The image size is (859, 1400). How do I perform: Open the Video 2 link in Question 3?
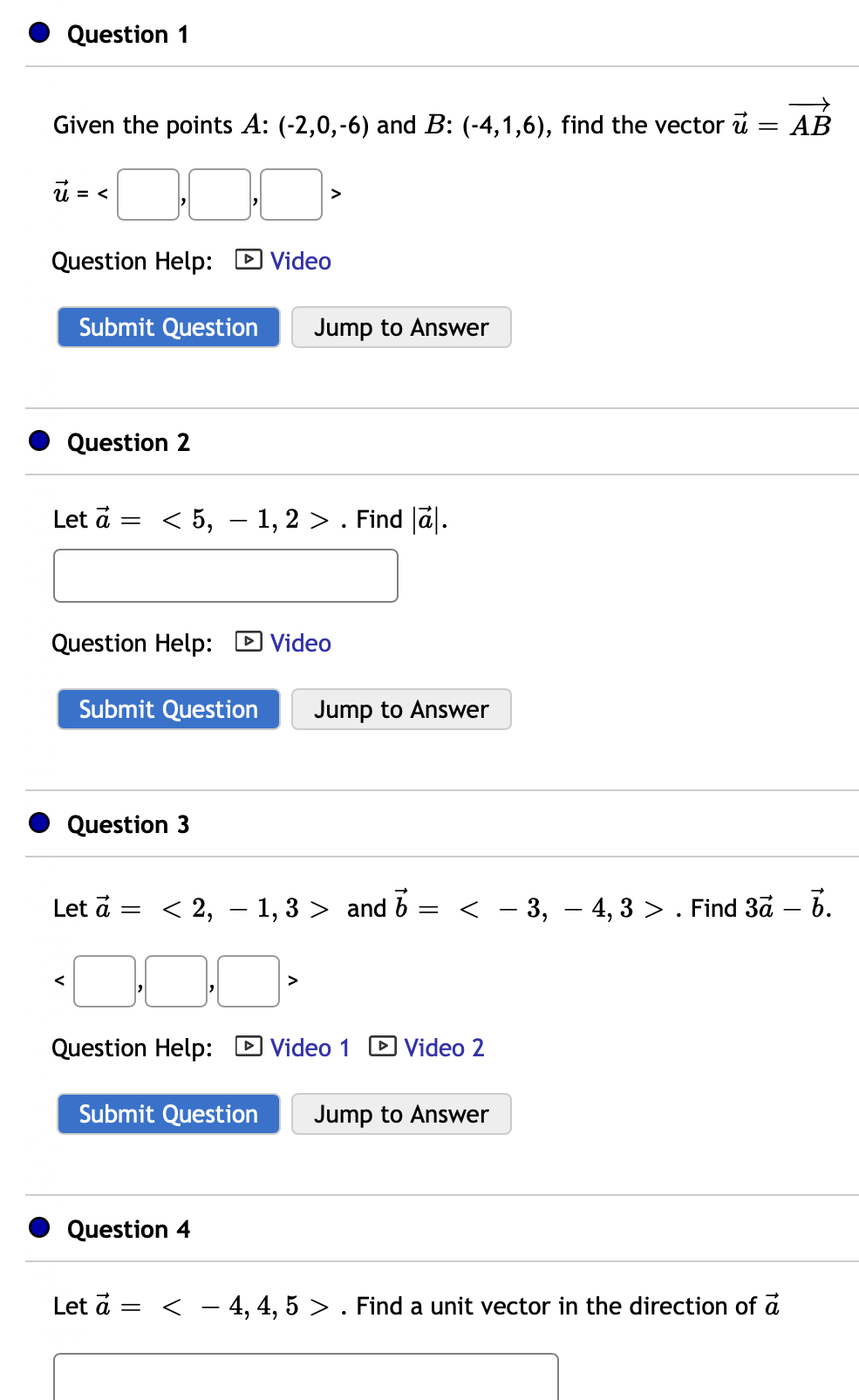pos(444,1048)
